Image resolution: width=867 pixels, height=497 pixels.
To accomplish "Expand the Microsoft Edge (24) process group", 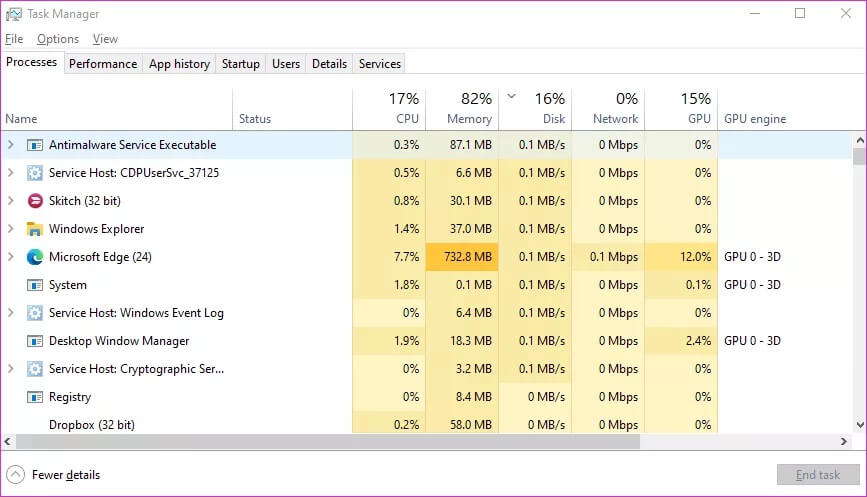I will pyautogui.click(x=11, y=257).
